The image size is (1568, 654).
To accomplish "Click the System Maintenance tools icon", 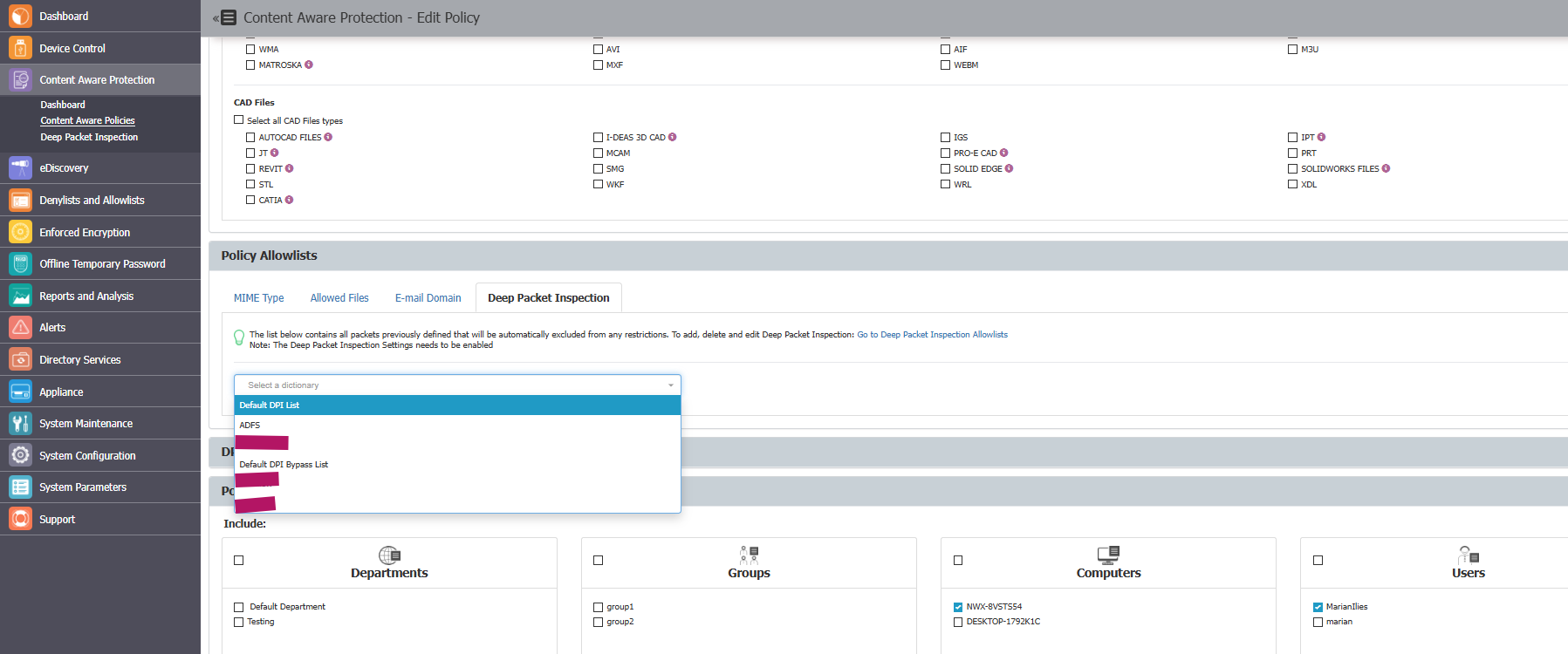I will pyautogui.click(x=20, y=423).
